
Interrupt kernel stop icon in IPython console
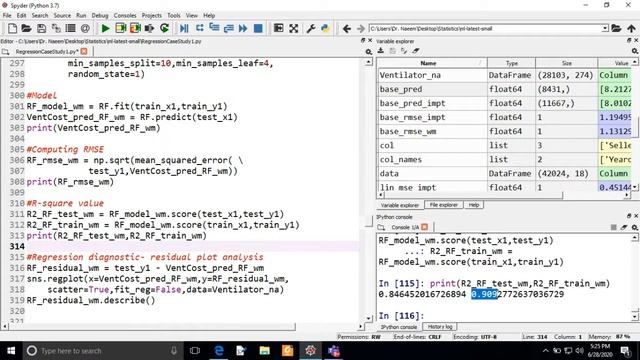[x=613, y=227]
